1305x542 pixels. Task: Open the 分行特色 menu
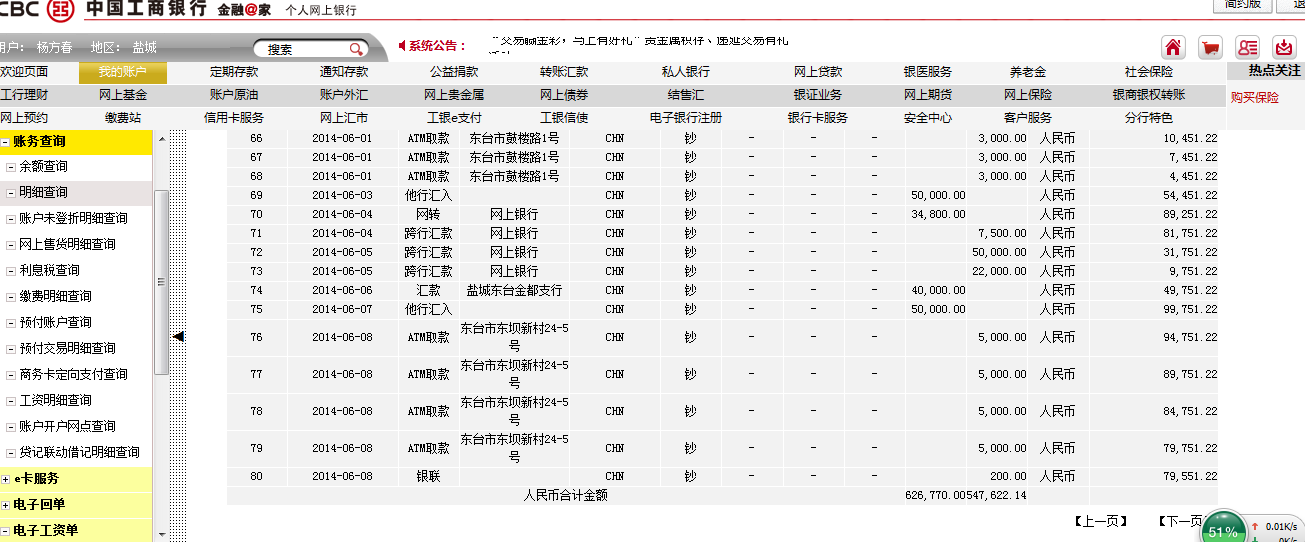pos(1149,118)
